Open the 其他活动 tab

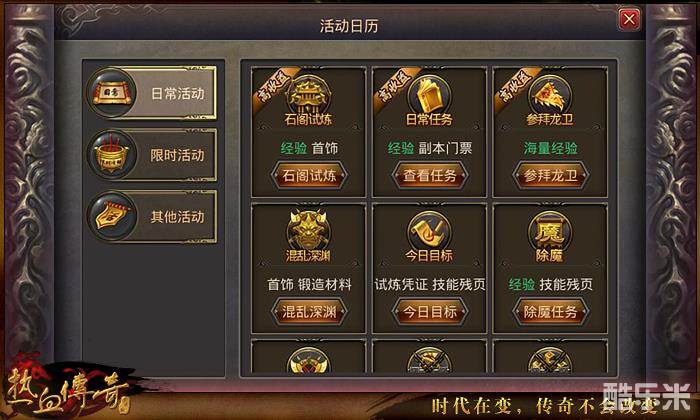pos(152,216)
